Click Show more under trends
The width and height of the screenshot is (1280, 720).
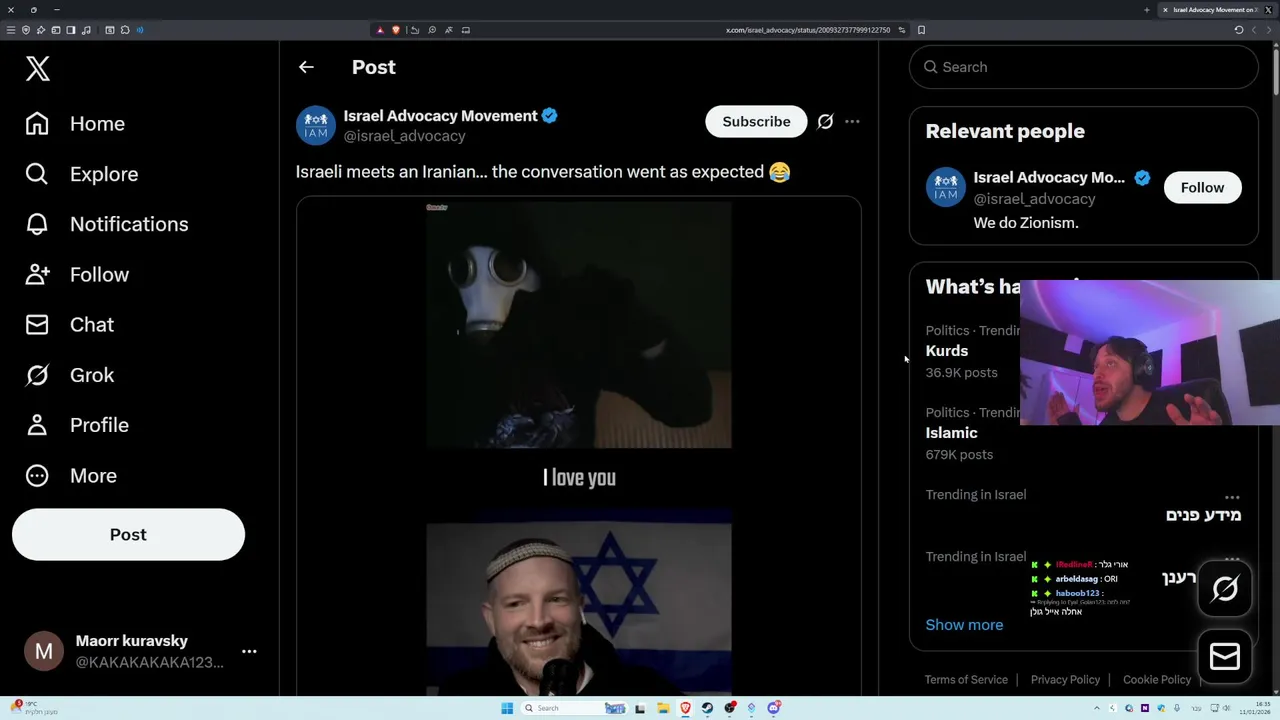pyautogui.click(x=964, y=625)
